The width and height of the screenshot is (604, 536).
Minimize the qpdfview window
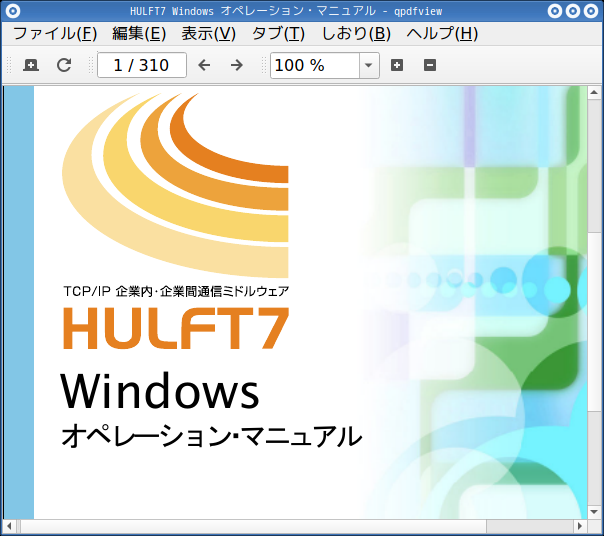(x=555, y=11)
